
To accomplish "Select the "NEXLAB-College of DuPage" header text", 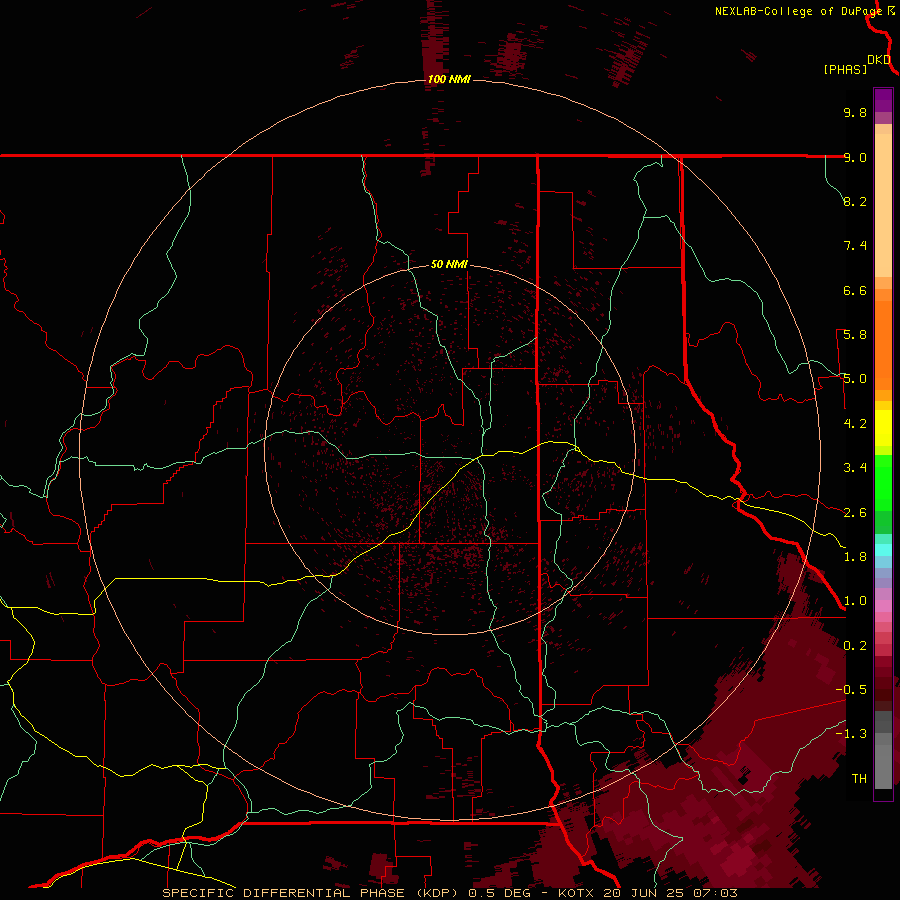I will (800, 11).
